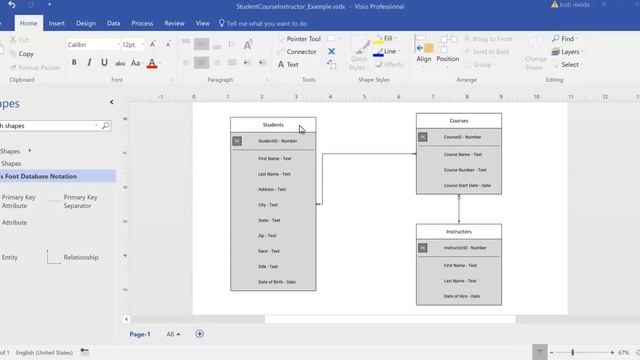Select the Page-1 tab

[x=140, y=334]
